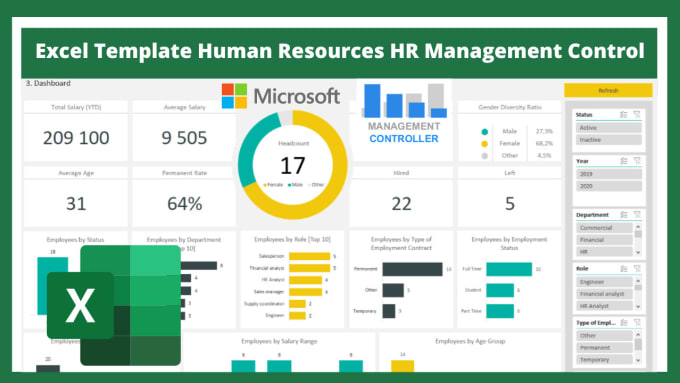Toggle the Active item in the Status slicer
This screenshot has height=383, width=680.
[608, 128]
